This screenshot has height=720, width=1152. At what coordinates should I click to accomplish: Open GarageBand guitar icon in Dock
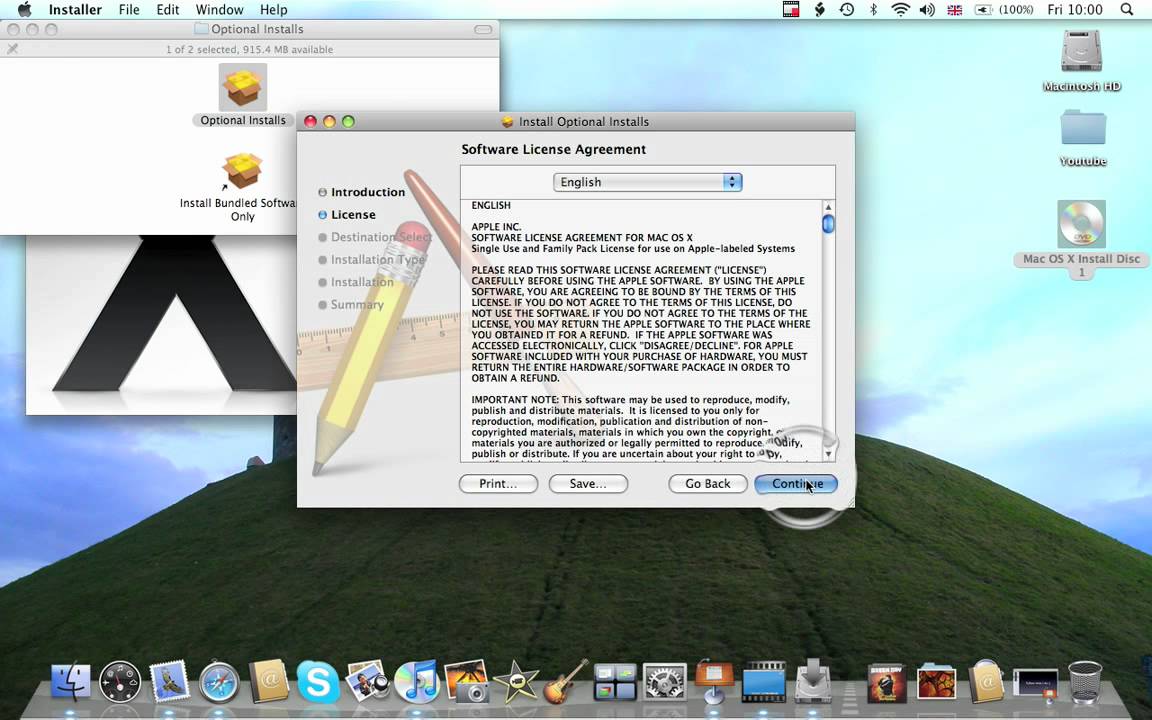[x=565, y=681]
